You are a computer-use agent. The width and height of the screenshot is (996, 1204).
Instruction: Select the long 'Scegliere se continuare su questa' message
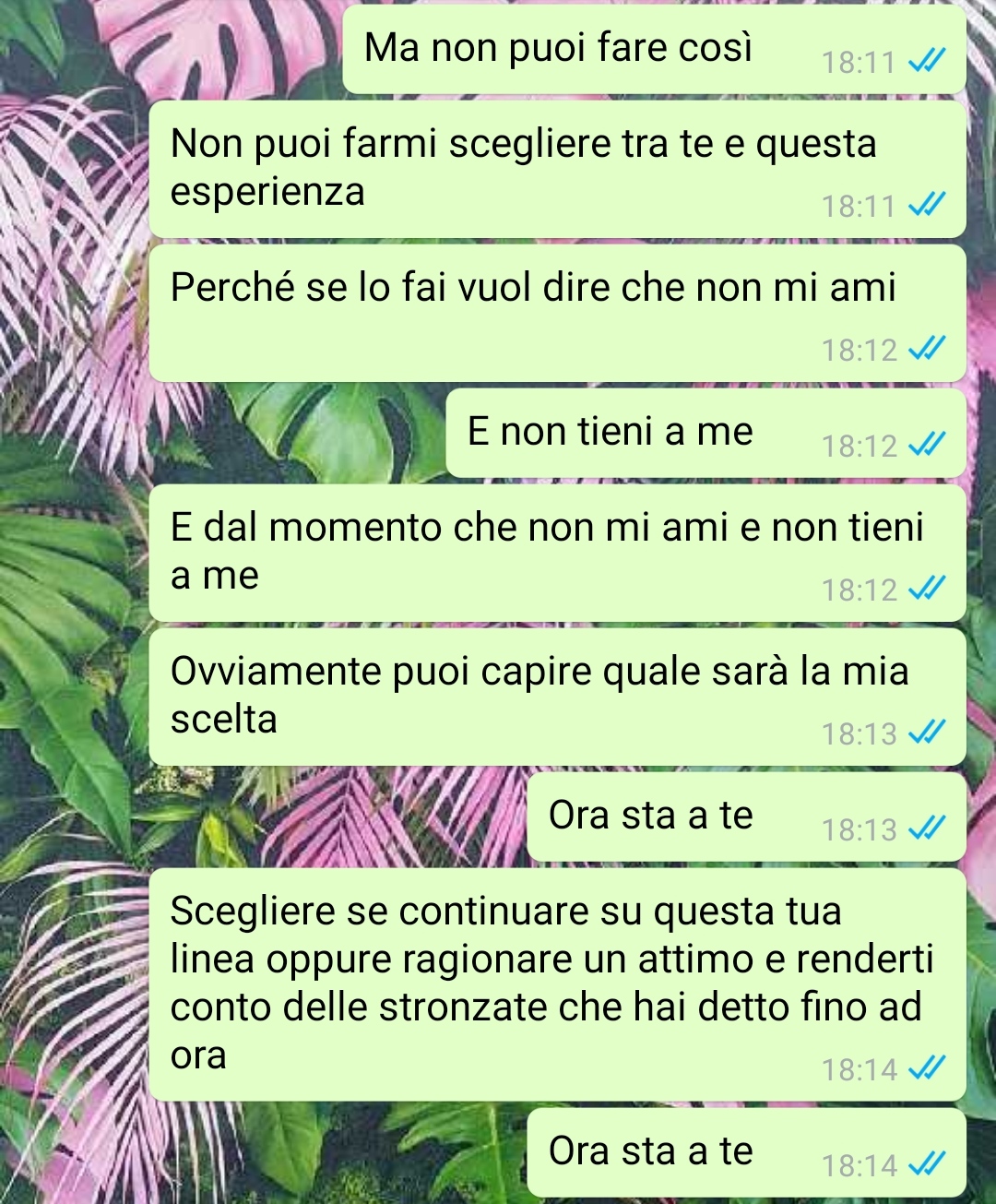pos(557,984)
